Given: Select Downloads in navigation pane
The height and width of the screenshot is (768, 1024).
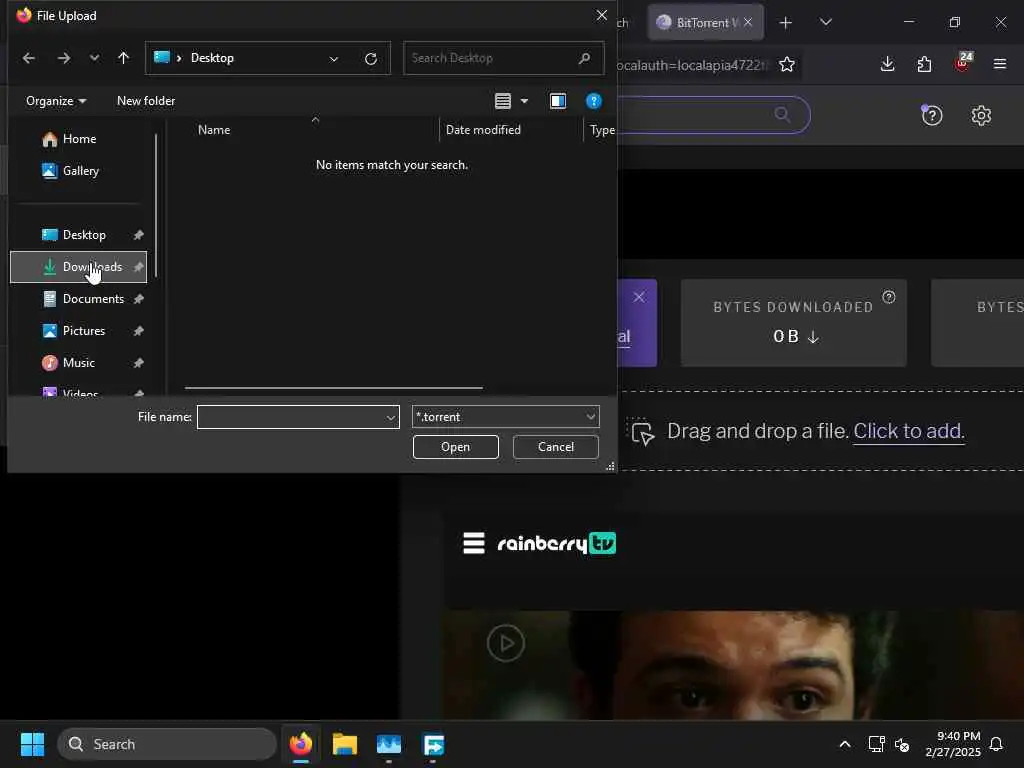Looking at the screenshot, I should pos(78,267).
